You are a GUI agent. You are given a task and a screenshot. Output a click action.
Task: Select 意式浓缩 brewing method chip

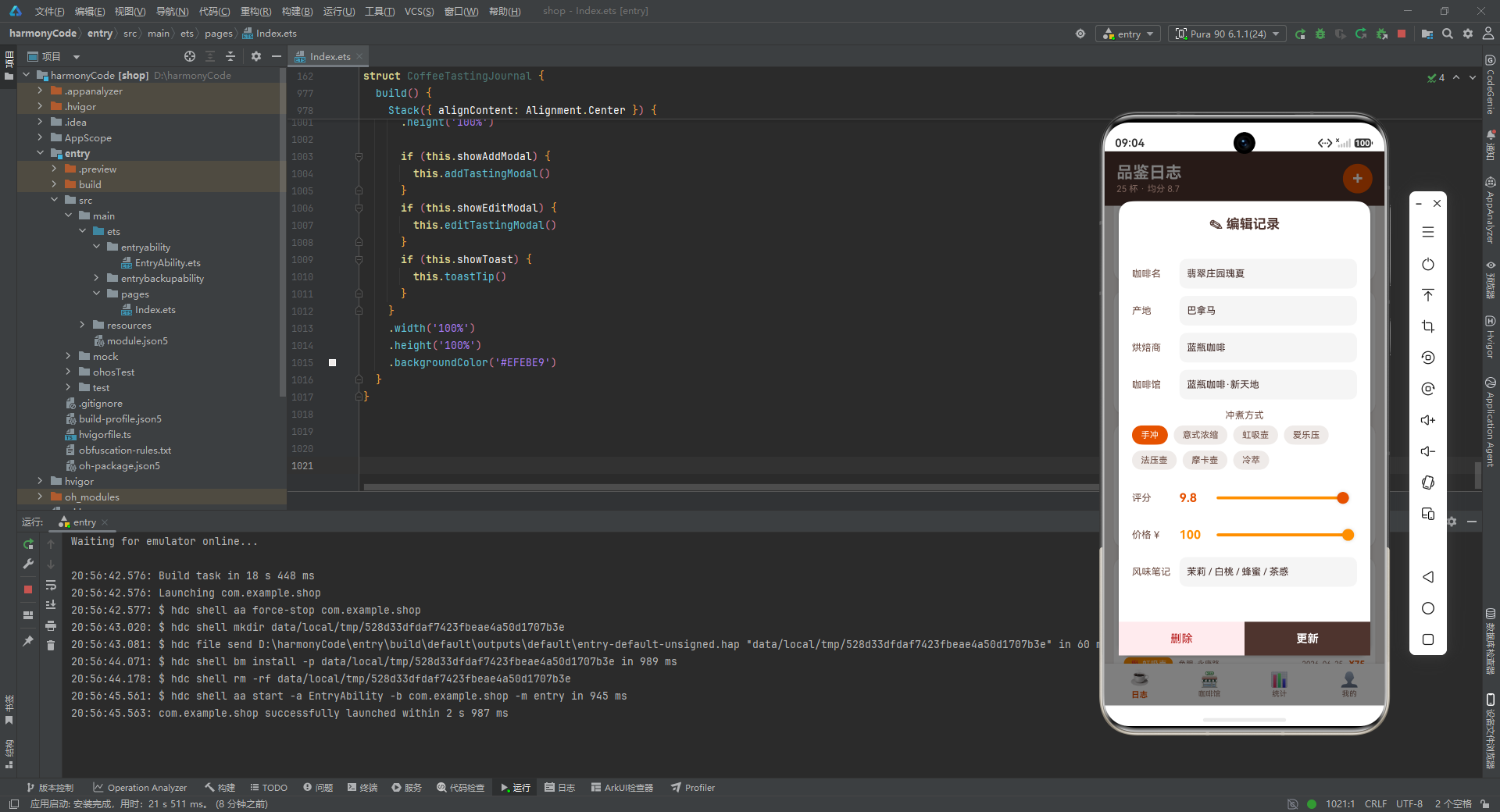[1200, 435]
